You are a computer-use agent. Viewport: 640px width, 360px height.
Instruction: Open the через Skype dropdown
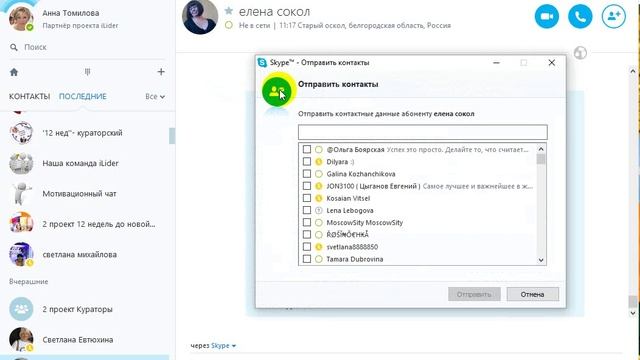[x=223, y=346]
